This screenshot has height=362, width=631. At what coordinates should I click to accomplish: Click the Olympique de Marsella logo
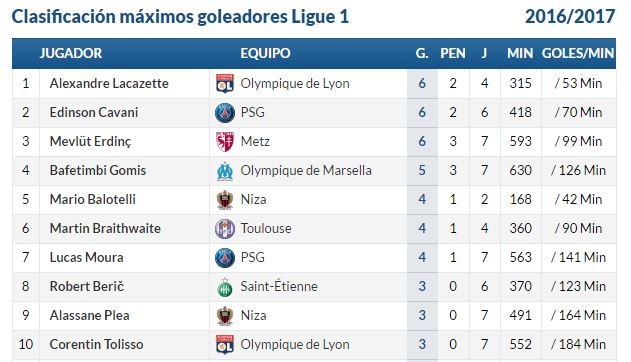pyautogui.click(x=225, y=171)
